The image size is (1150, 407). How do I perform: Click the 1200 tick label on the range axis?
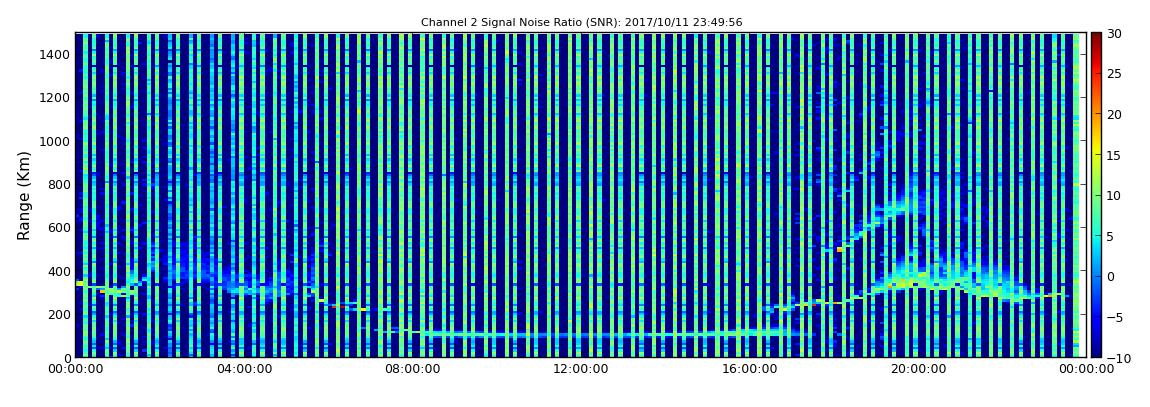click(x=56, y=98)
